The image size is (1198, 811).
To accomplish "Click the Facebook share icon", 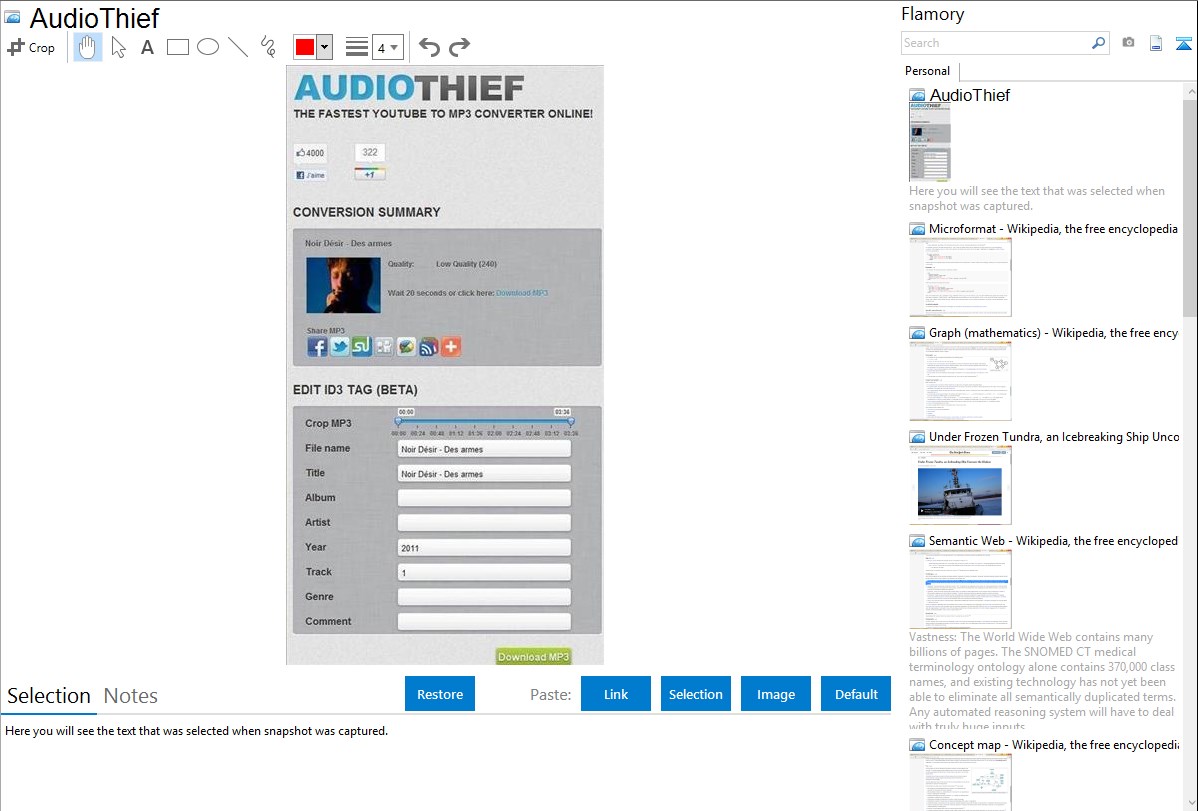I will pyautogui.click(x=317, y=347).
